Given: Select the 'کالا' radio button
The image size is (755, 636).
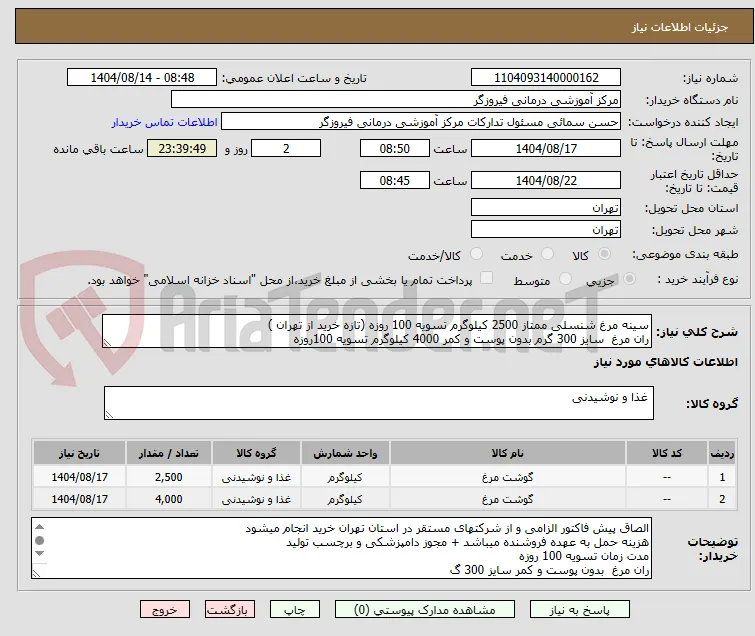Looking at the screenshot, I should tap(604, 254).
